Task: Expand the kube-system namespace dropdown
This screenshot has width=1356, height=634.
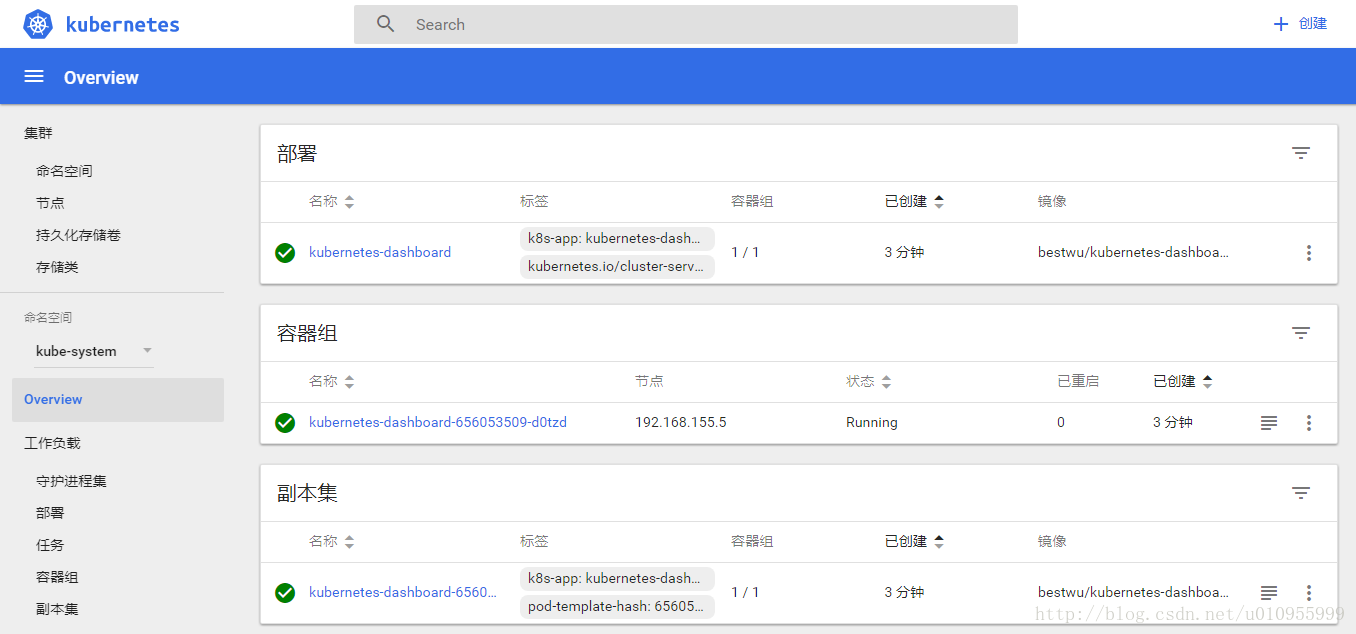Action: point(94,351)
